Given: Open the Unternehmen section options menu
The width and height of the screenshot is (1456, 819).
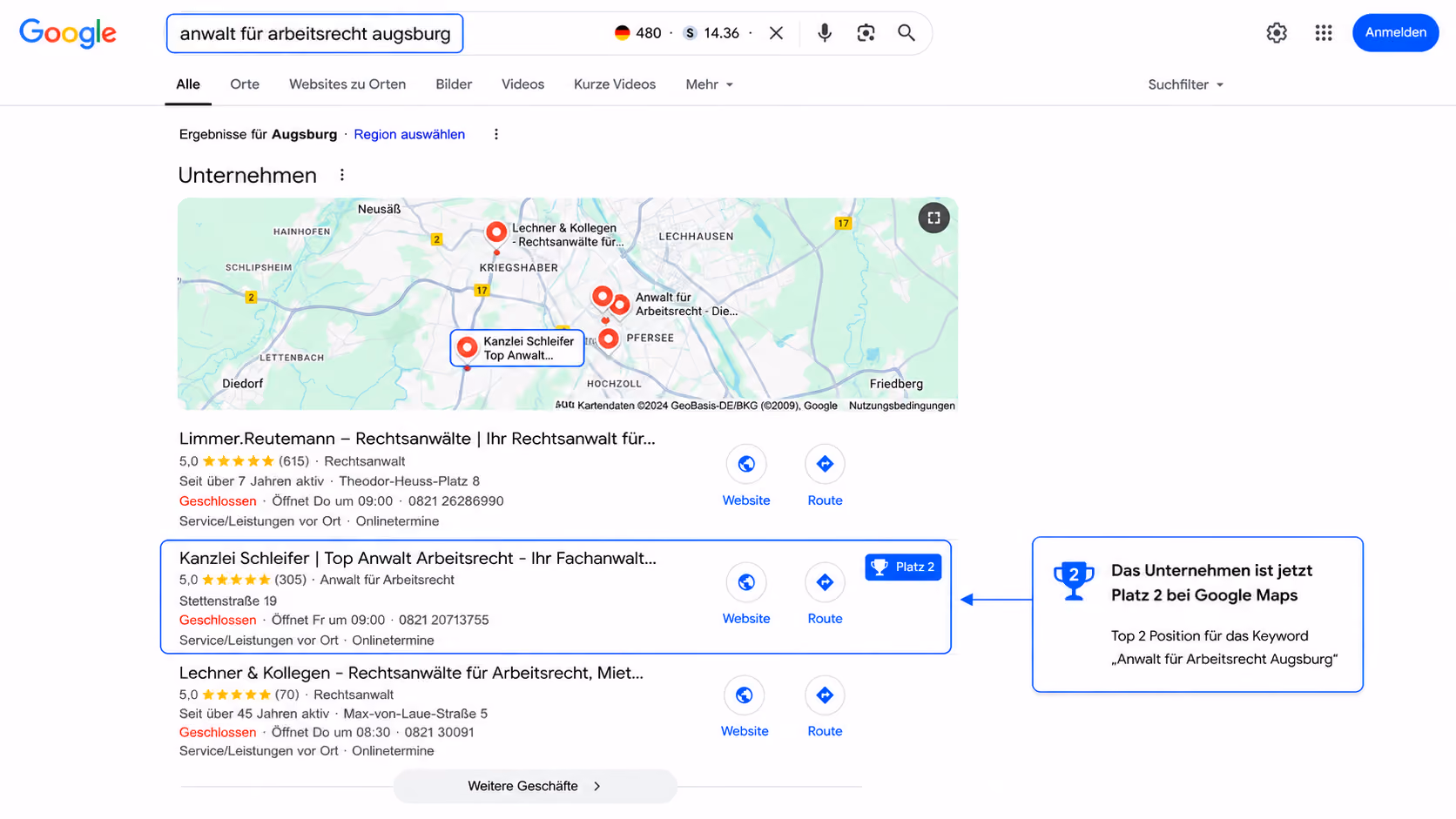Looking at the screenshot, I should point(342,175).
